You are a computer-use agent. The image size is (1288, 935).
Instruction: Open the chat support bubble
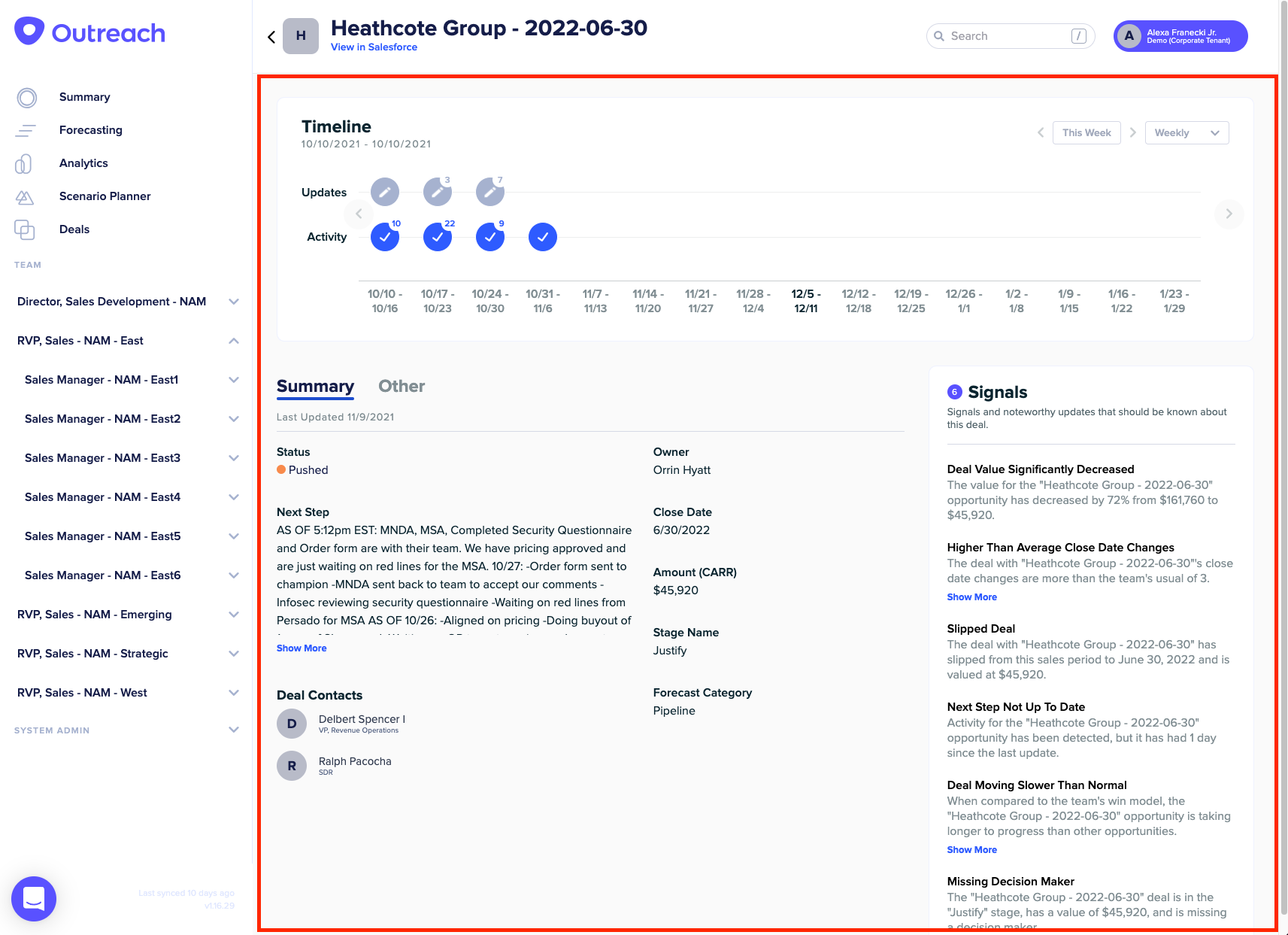(x=34, y=898)
